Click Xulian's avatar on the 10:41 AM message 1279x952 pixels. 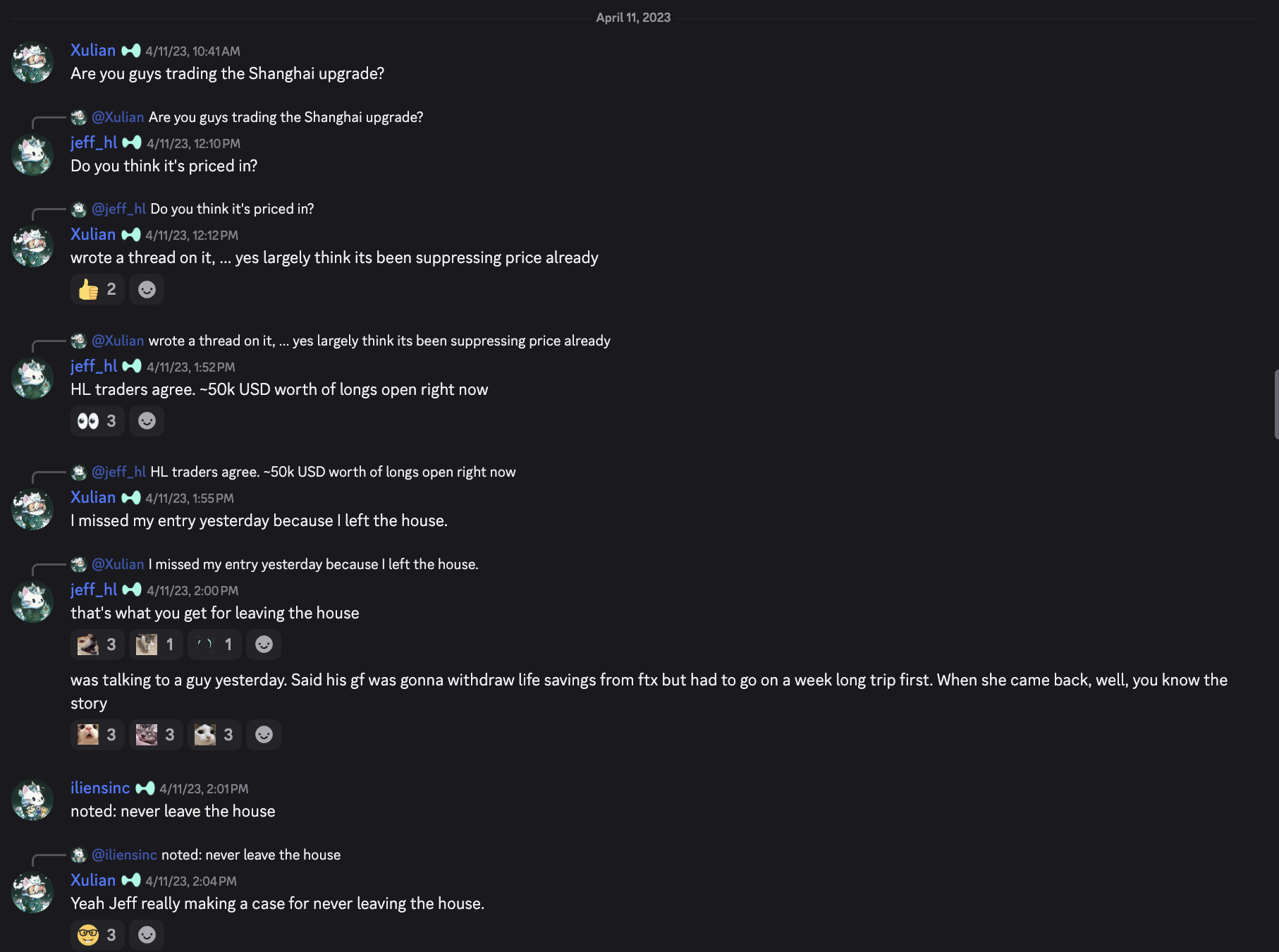[32, 62]
